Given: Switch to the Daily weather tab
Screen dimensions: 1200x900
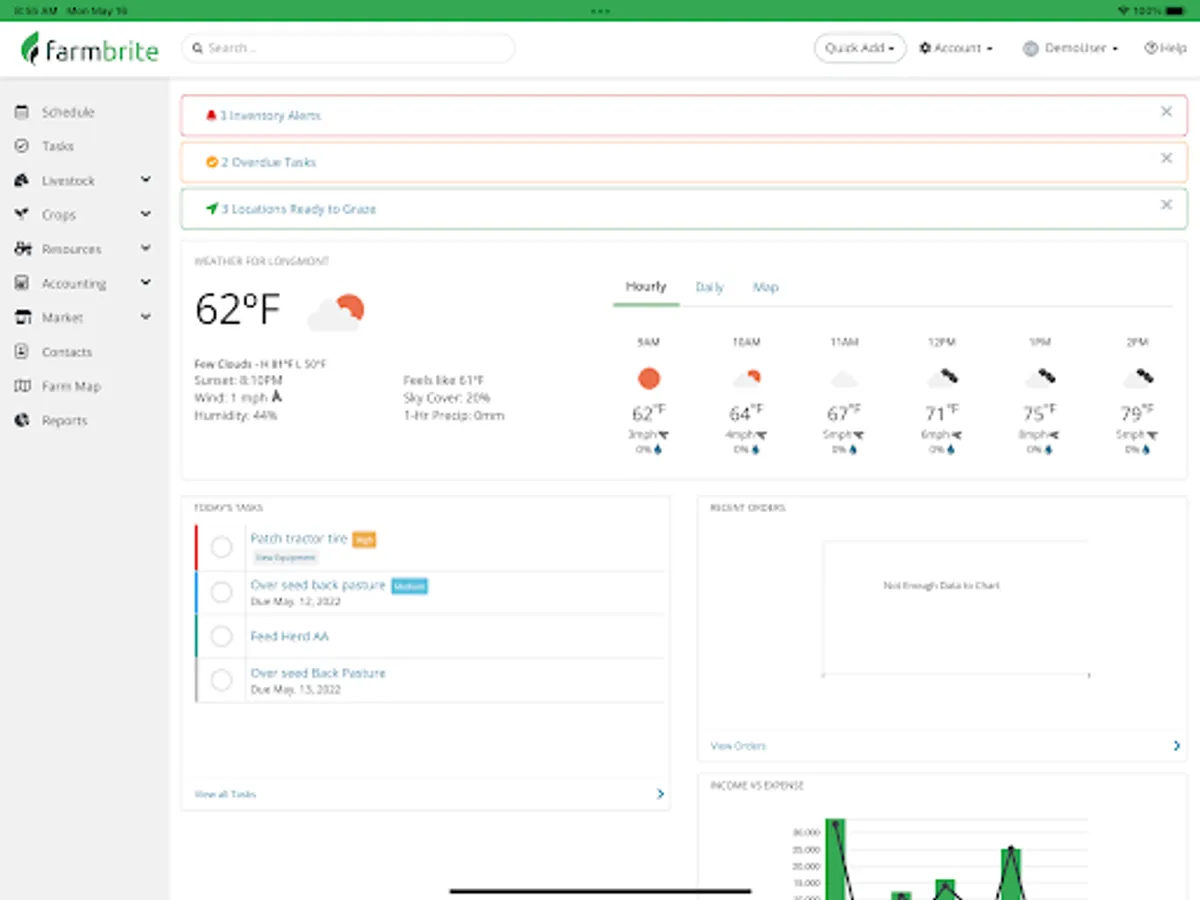Looking at the screenshot, I should [709, 287].
